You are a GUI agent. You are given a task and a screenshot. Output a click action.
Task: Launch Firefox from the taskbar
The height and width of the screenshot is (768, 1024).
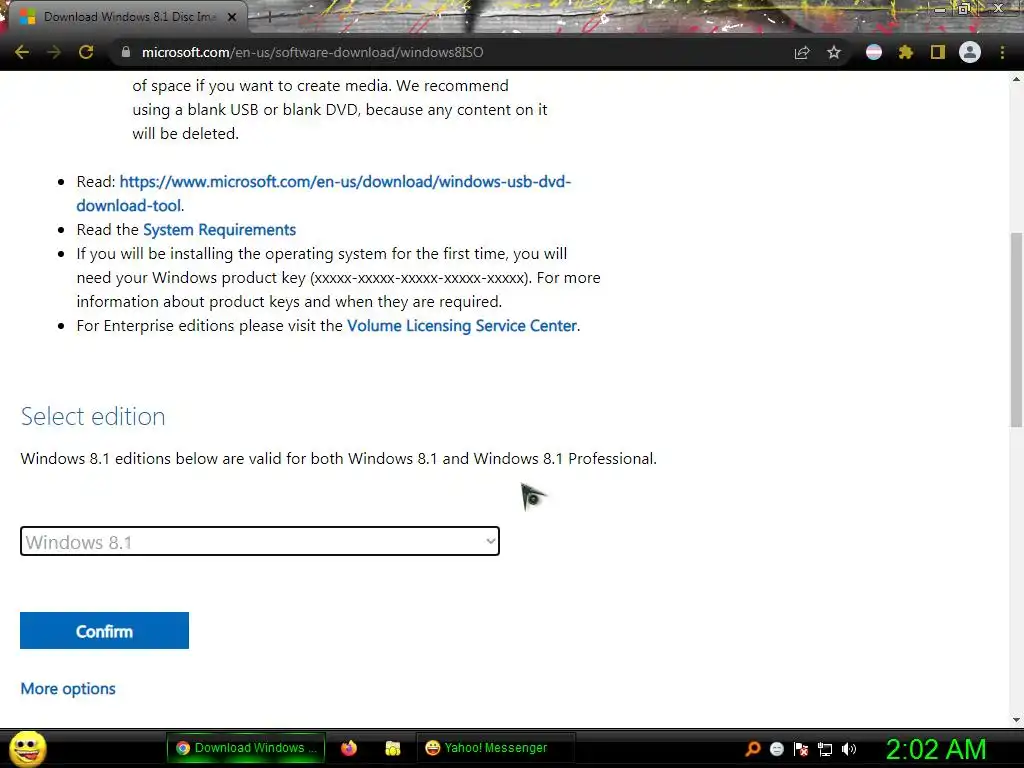pyautogui.click(x=349, y=748)
